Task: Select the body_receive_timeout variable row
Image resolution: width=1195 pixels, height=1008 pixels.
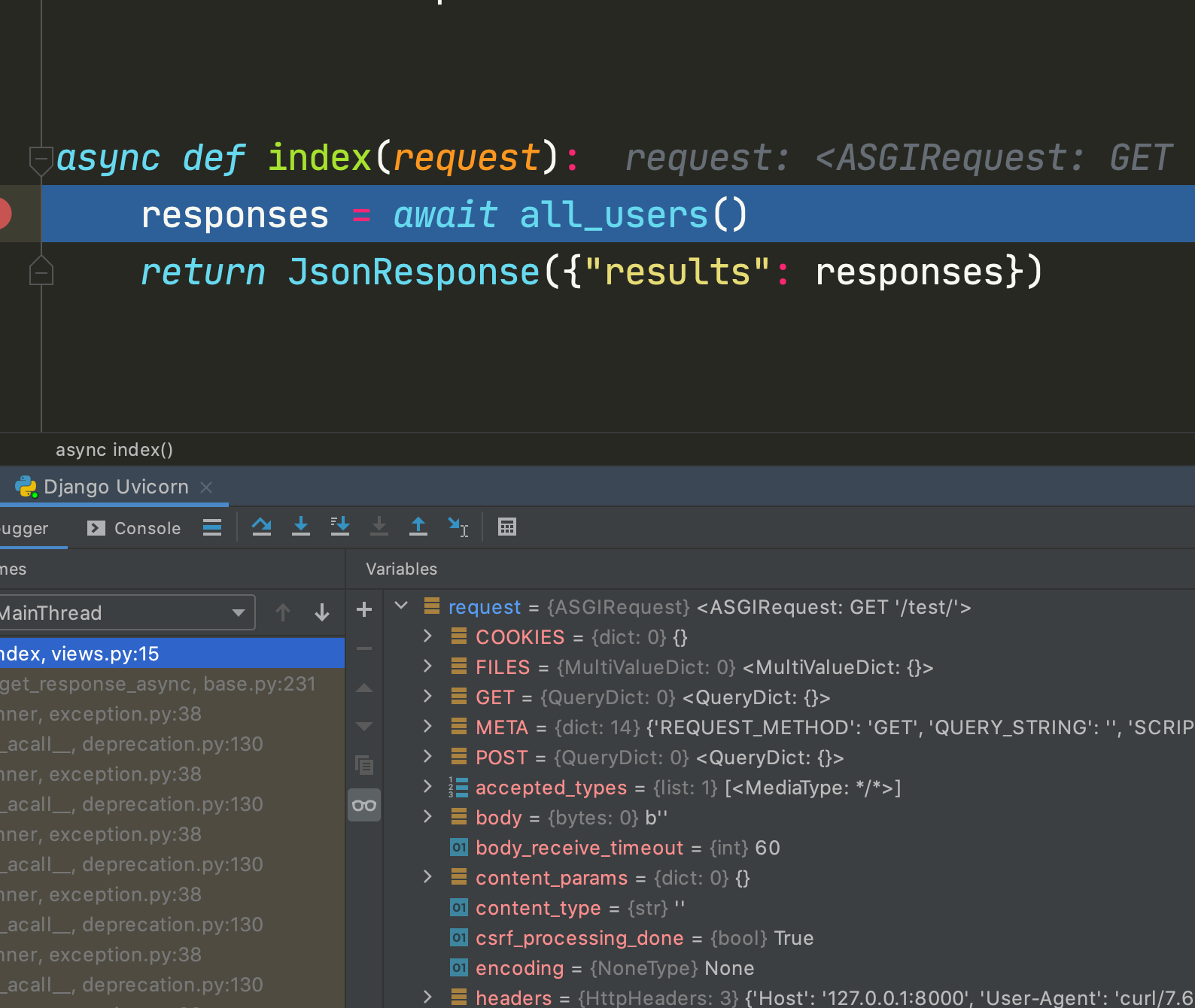Action: point(789,848)
